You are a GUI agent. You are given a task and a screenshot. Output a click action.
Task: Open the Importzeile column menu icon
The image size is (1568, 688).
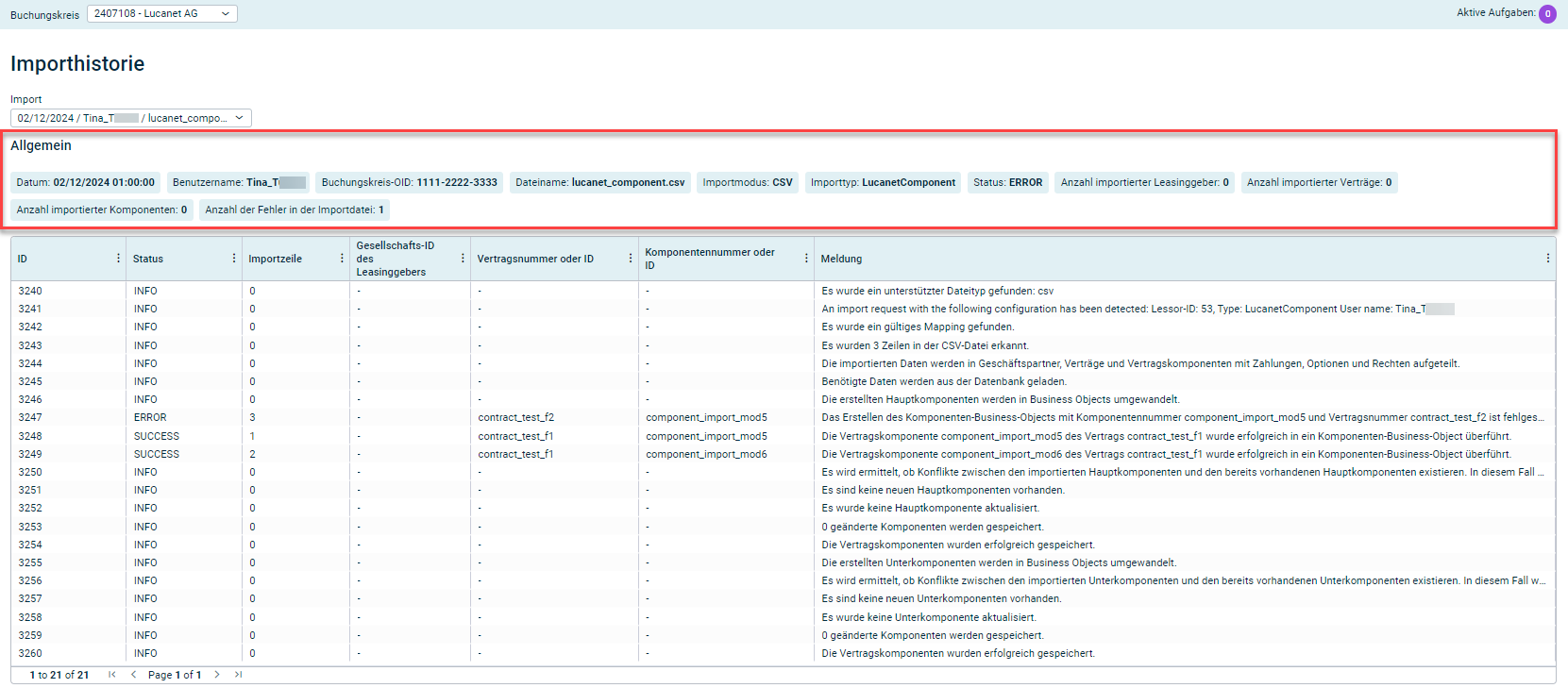(x=342, y=259)
